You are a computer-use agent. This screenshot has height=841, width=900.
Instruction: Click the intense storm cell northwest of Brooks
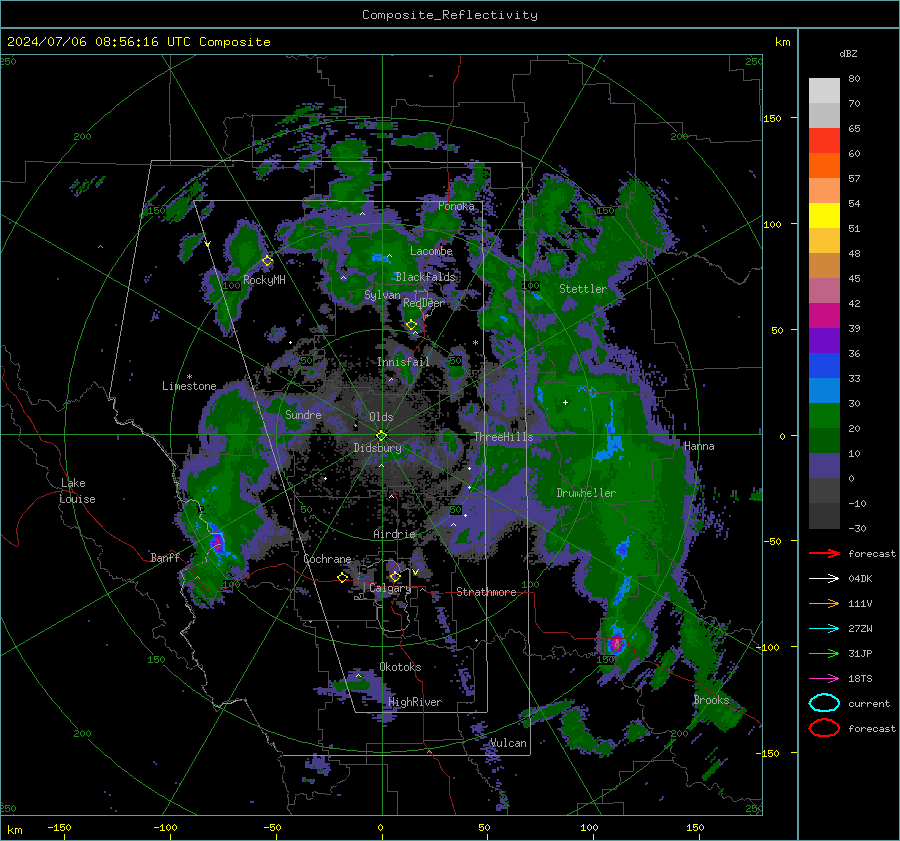coord(616,643)
